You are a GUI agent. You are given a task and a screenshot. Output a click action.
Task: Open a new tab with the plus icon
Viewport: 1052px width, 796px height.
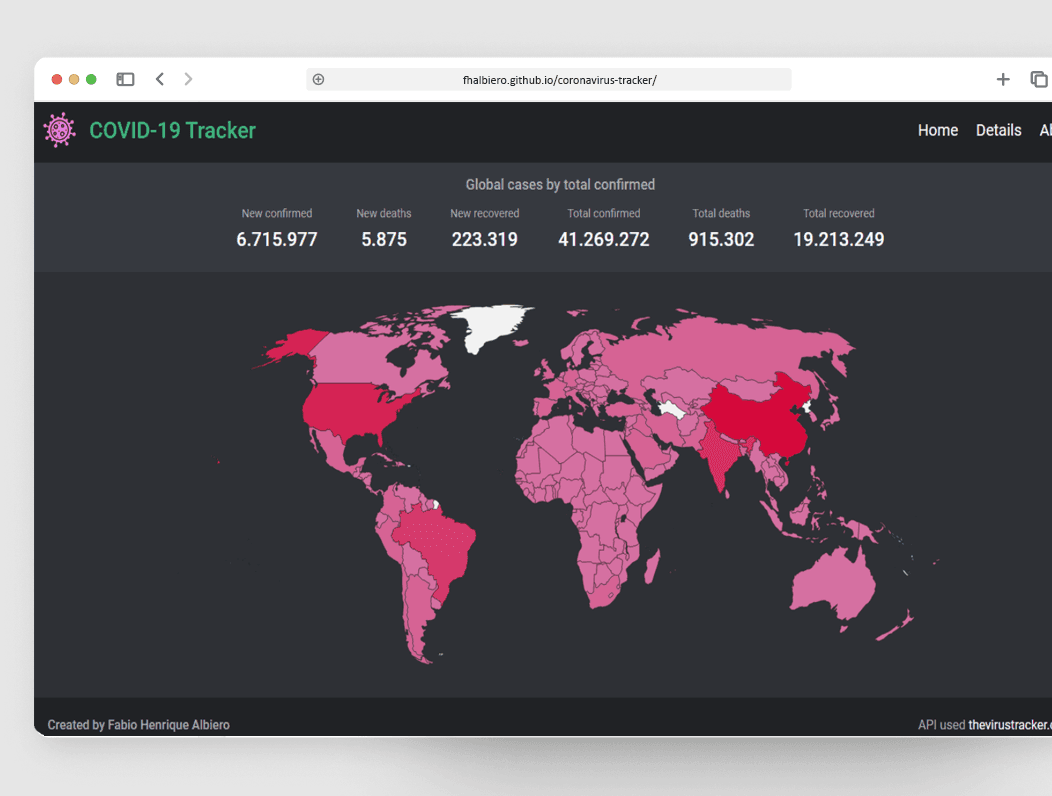pyautogui.click(x=1003, y=79)
